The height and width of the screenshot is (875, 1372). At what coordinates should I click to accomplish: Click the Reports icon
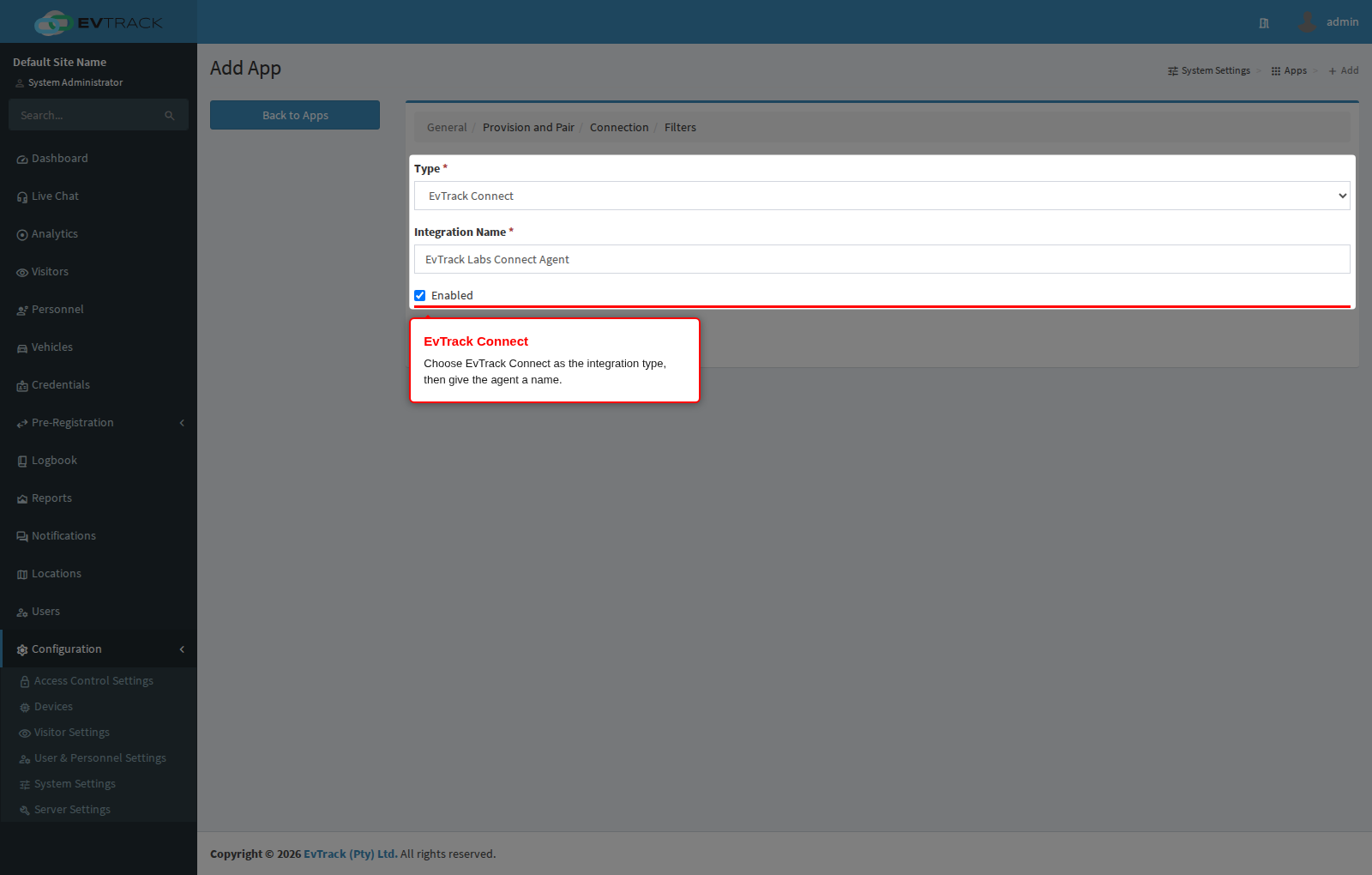[x=22, y=499]
